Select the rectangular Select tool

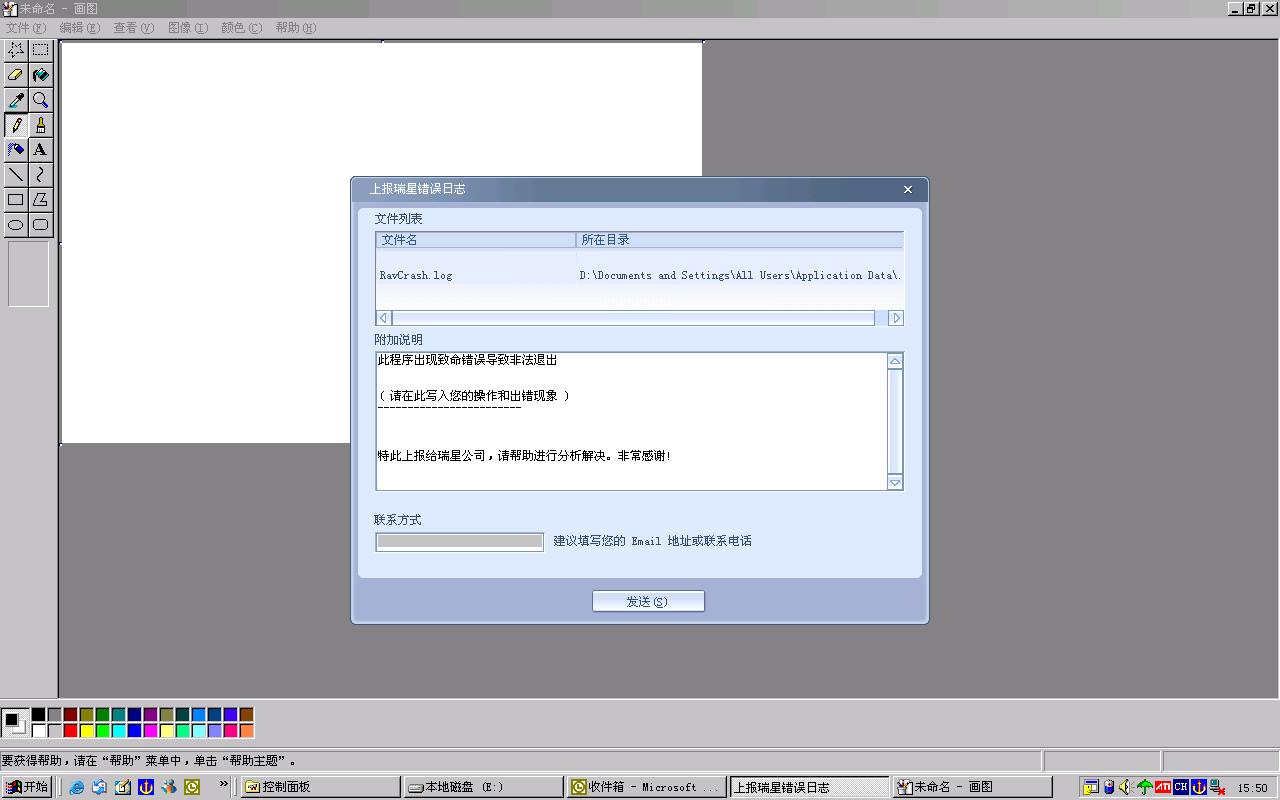pos(40,49)
